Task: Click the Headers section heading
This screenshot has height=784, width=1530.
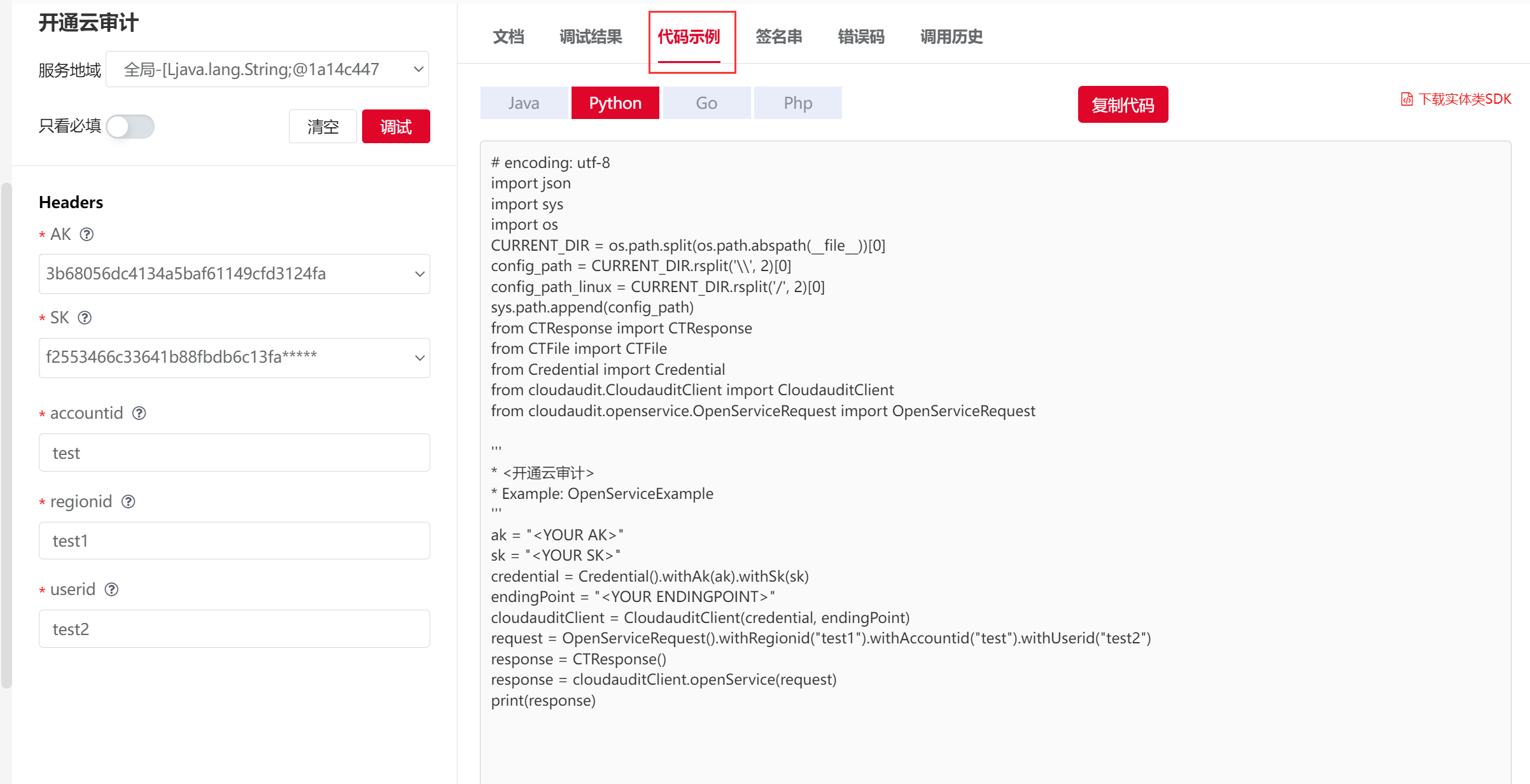Action: pyautogui.click(x=71, y=202)
